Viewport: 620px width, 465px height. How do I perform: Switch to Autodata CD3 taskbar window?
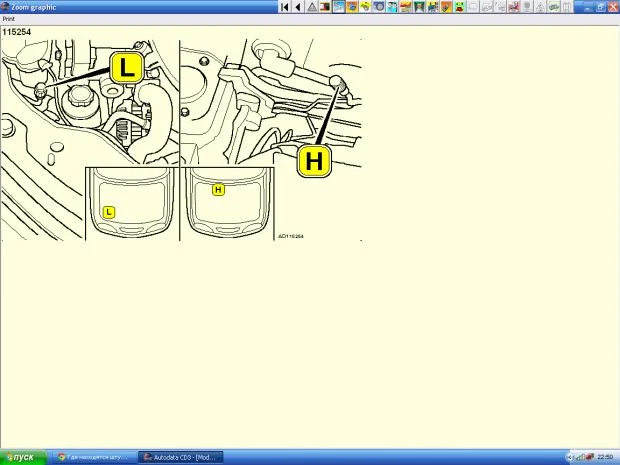click(180, 457)
